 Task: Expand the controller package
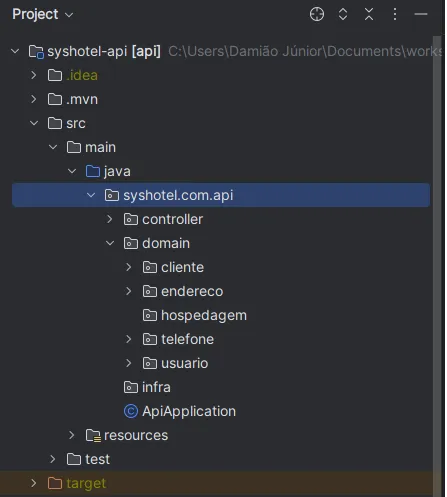point(109,219)
